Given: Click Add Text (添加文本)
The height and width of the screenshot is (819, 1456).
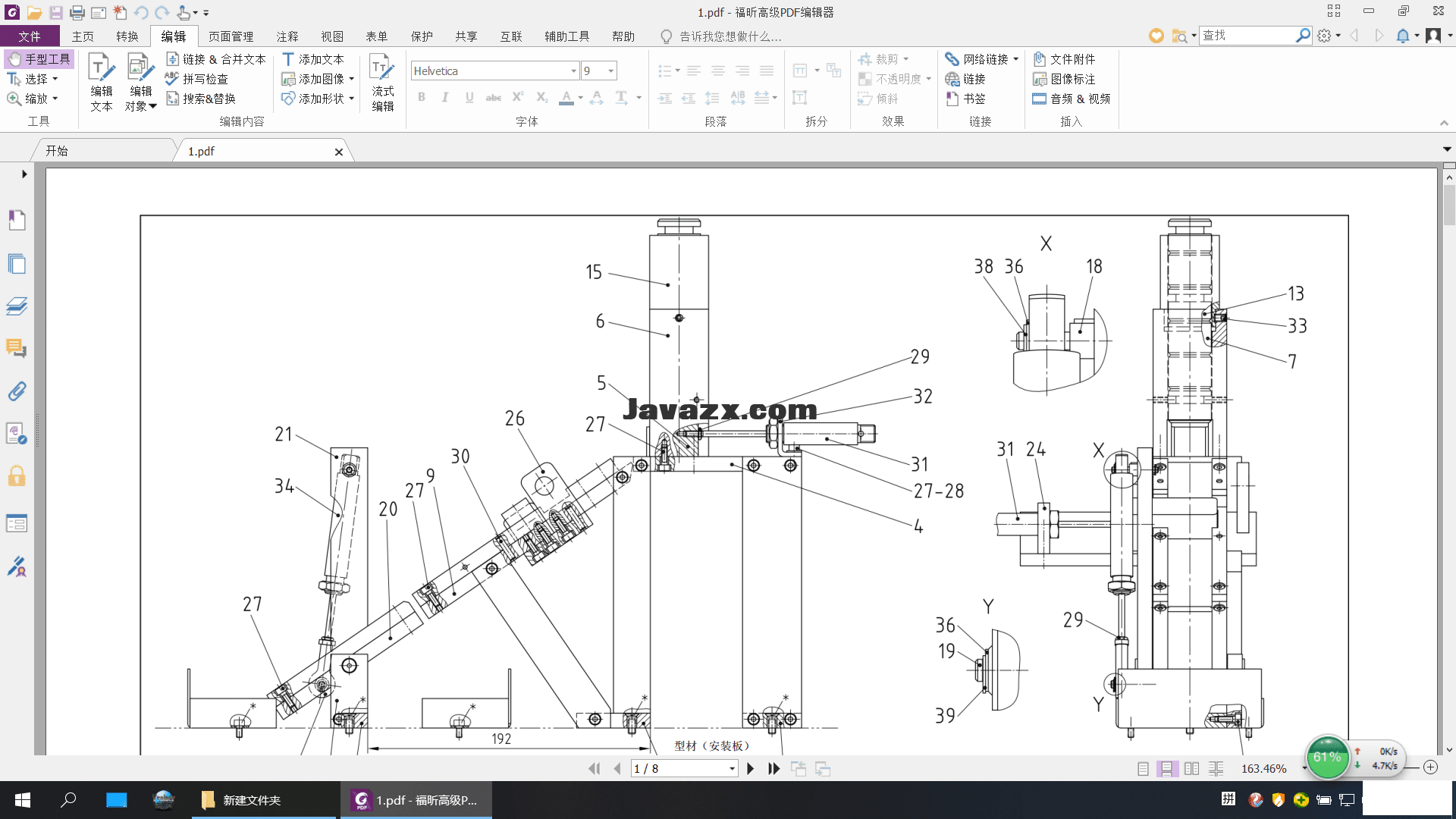Looking at the screenshot, I should (x=312, y=59).
